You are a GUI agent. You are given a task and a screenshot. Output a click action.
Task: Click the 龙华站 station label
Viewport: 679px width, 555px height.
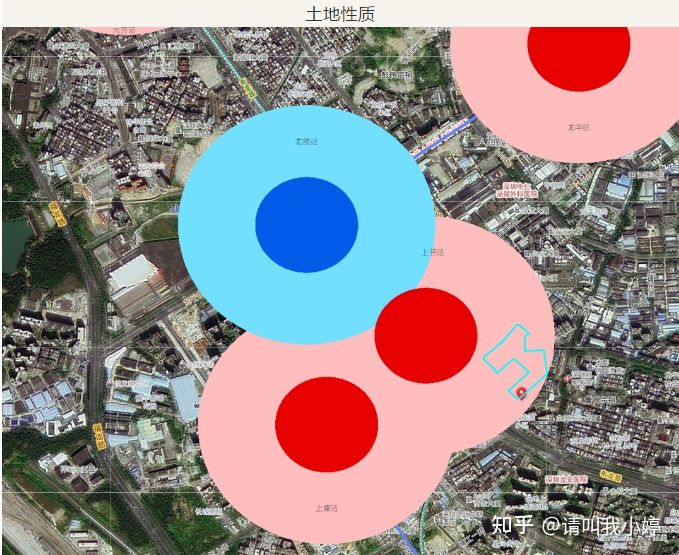point(579,127)
